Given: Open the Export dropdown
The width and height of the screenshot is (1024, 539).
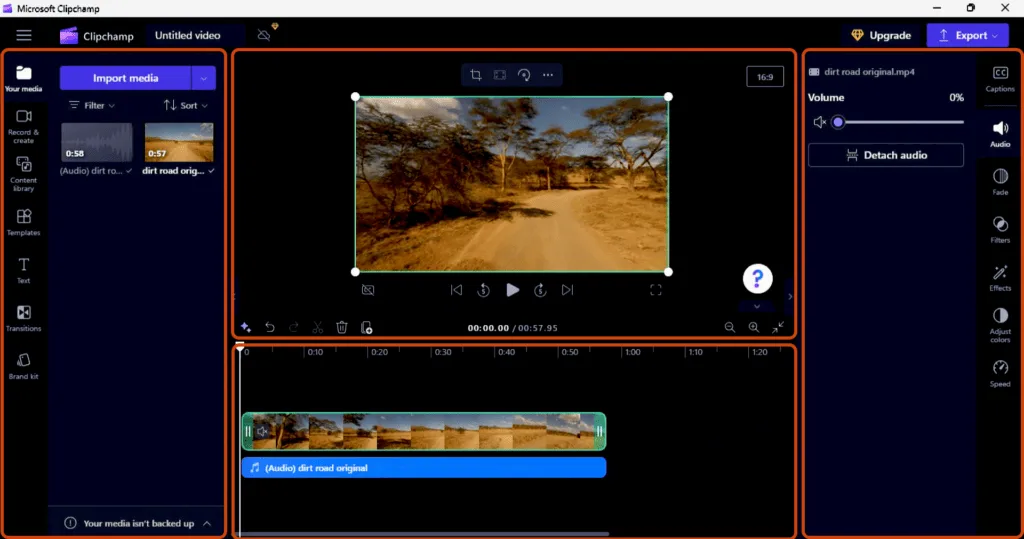Looking at the screenshot, I should pos(968,35).
